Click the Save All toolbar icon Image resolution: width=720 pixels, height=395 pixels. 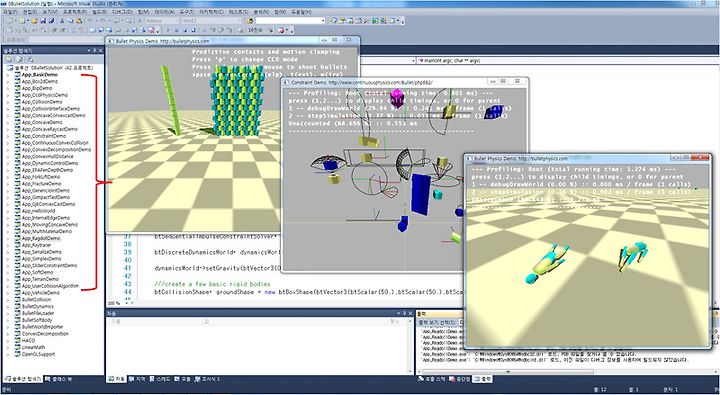tap(50, 21)
